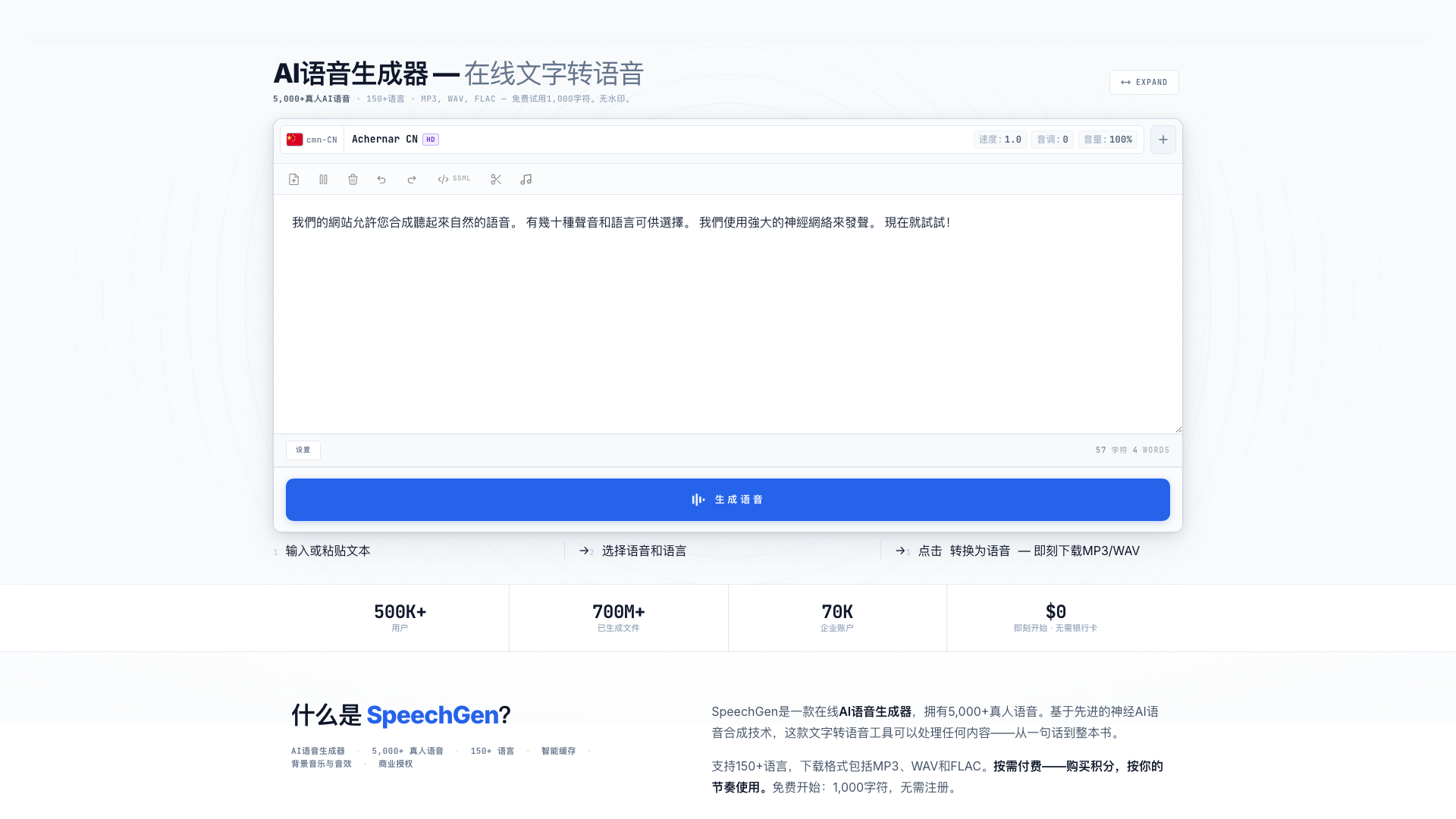The image size is (1456, 819).
Task: Click inside the text input area
Action: 728,314
